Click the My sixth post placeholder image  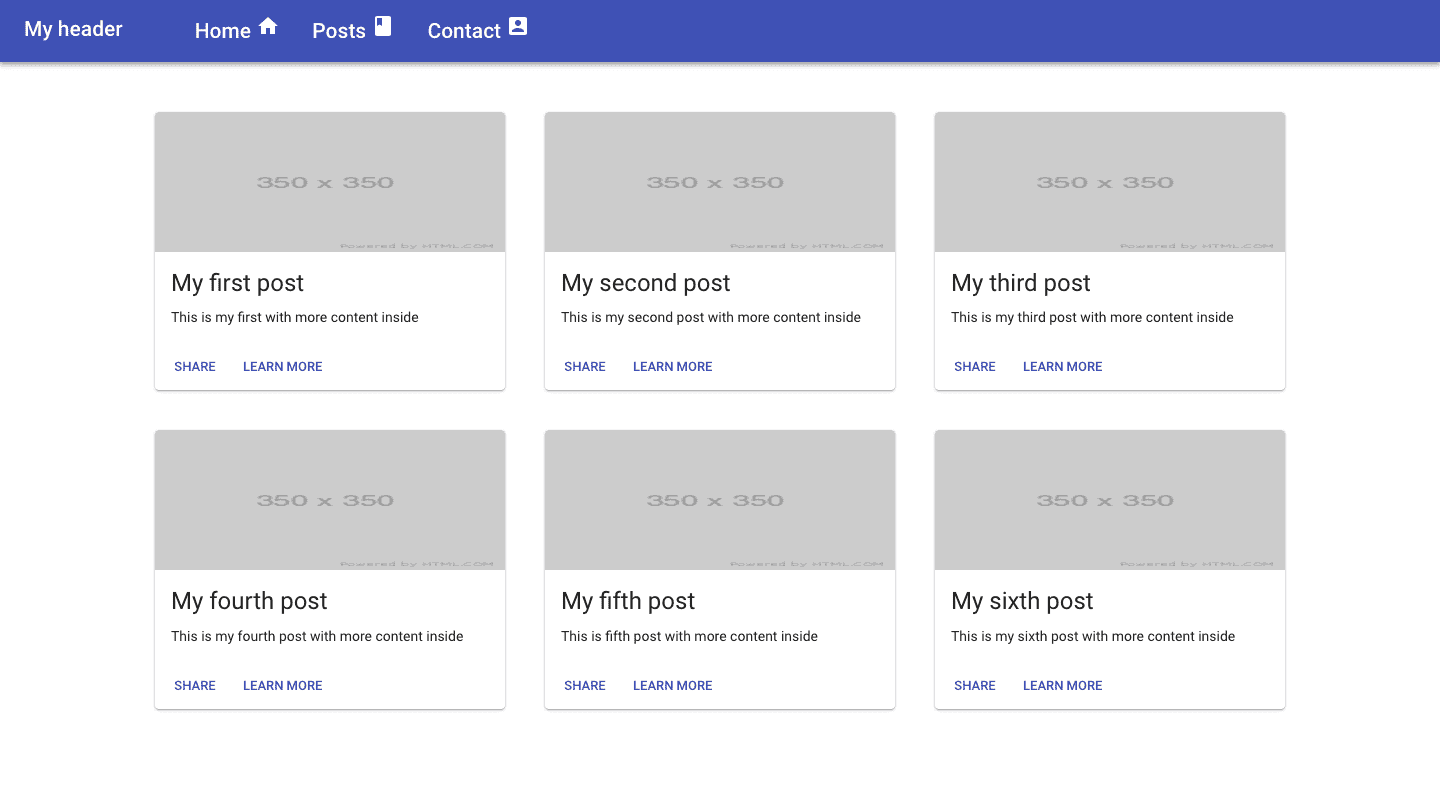(x=1110, y=500)
